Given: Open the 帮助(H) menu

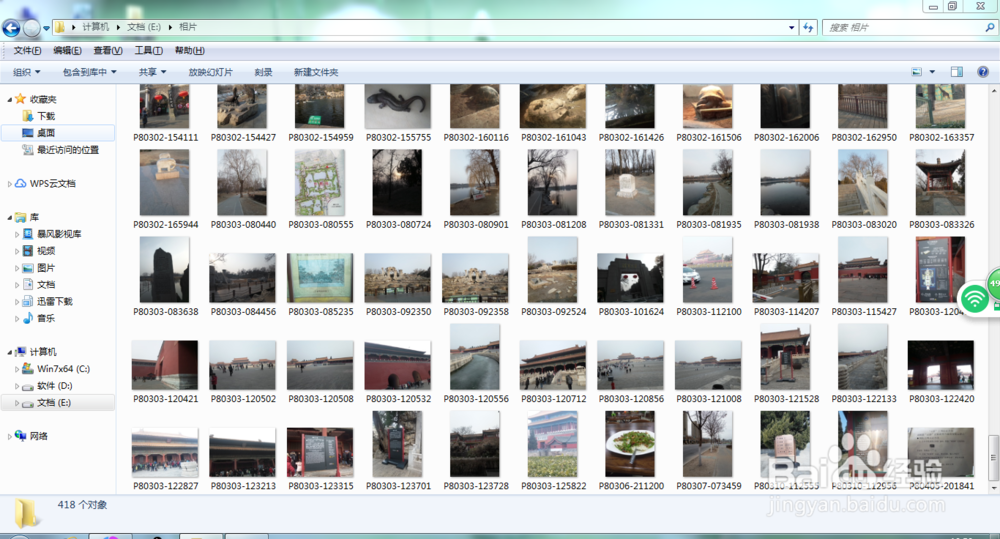Looking at the screenshot, I should pos(189,50).
